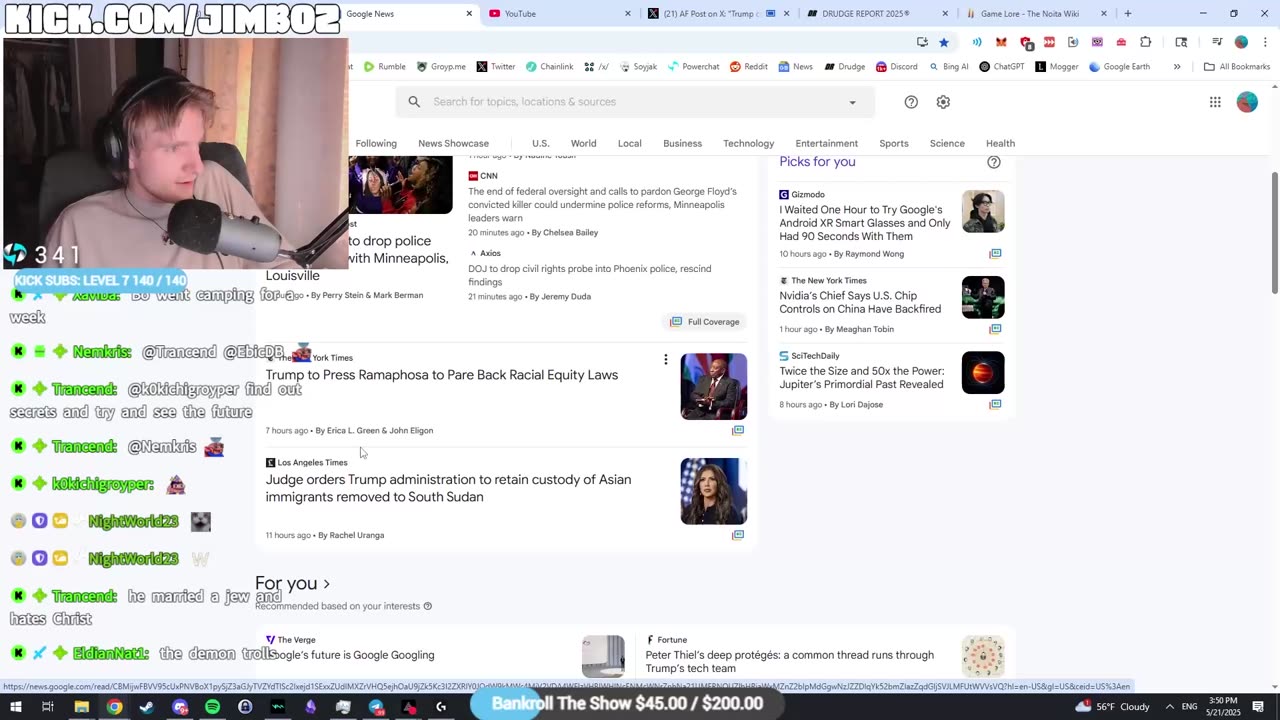Open the Google Earth bookmark
This screenshot has height=720, width=1280.
(1119, 67)
